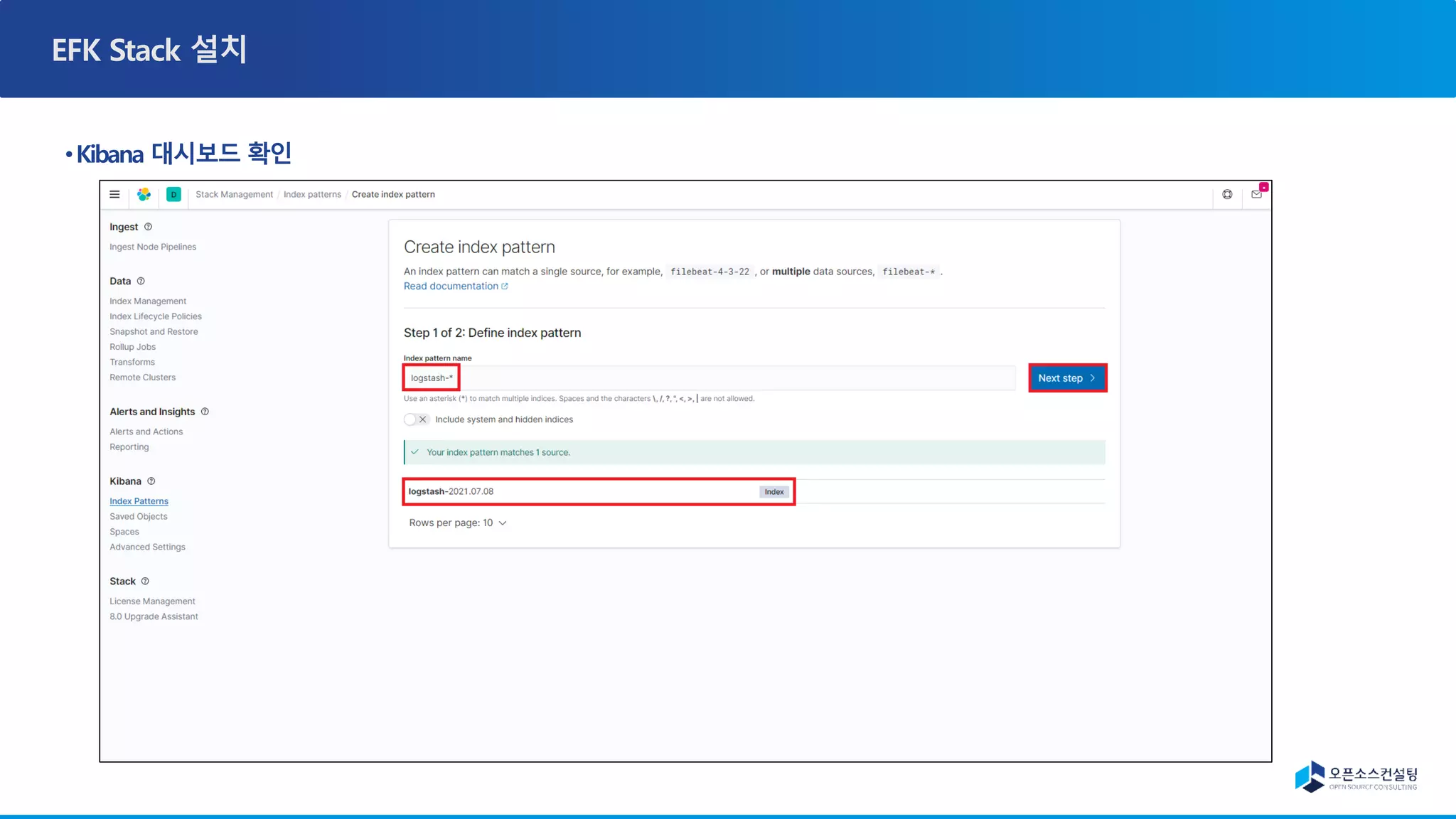The image size is (1456, 819).
Task: Open the help menu icon
Action: (1227, 194)
